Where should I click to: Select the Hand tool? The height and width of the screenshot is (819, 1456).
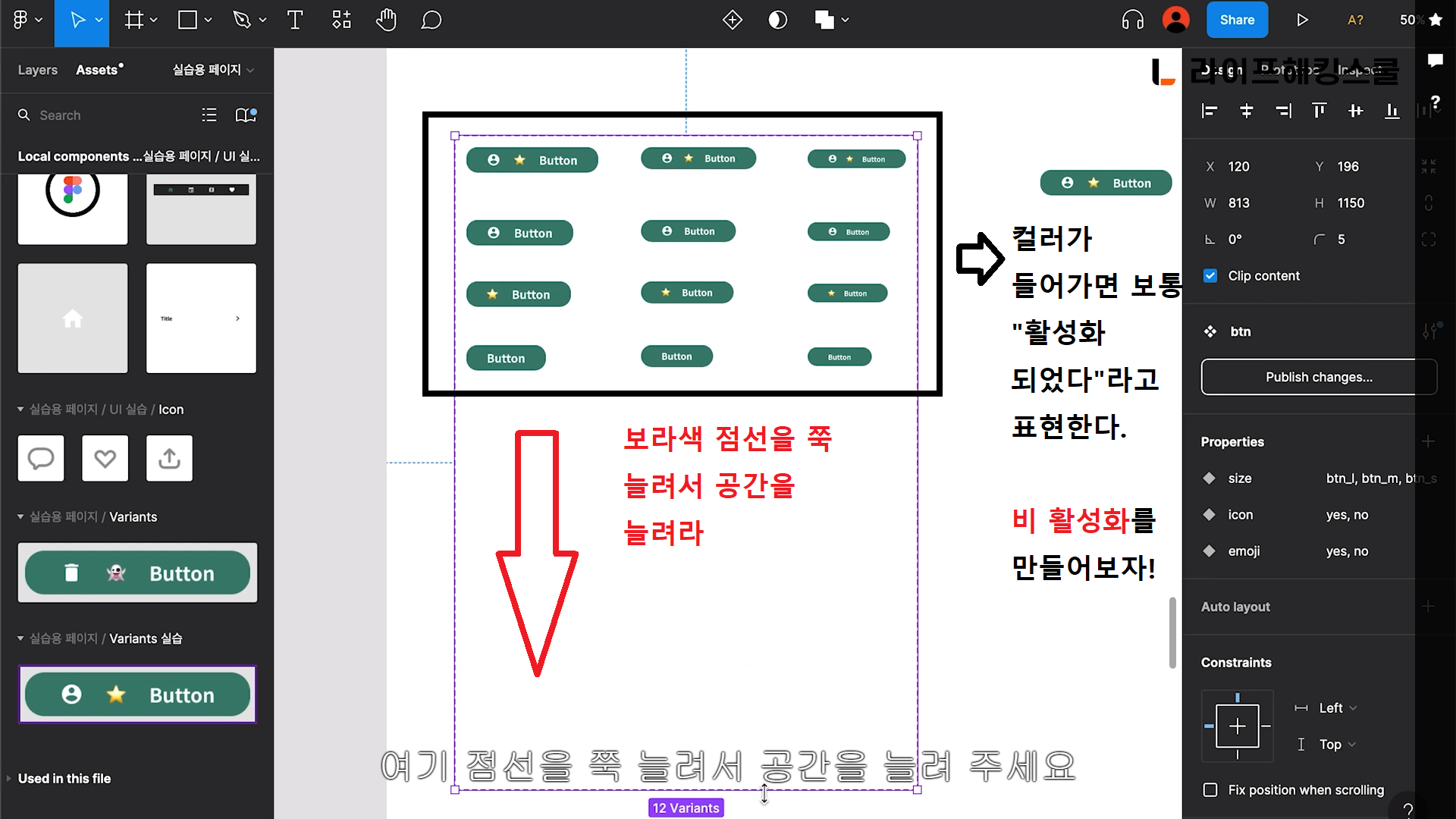pyautogui.click(x=386, y=20)
